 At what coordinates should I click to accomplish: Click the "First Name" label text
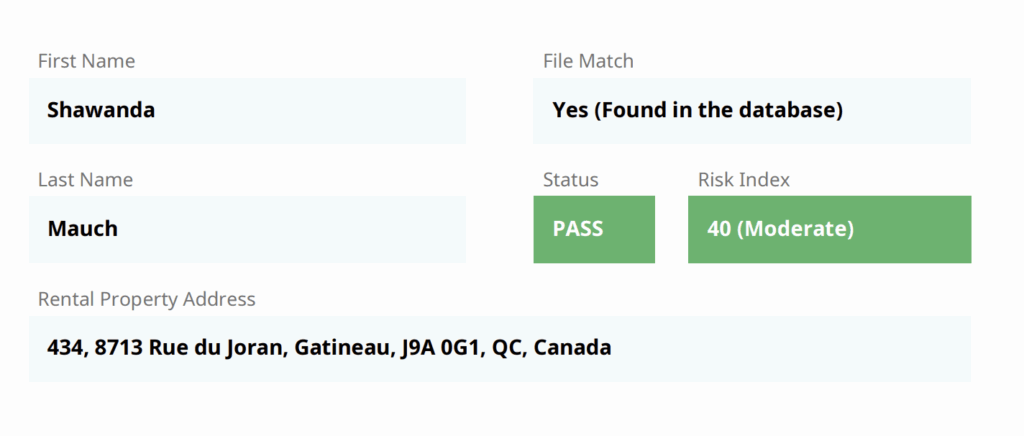click(86, 61)
